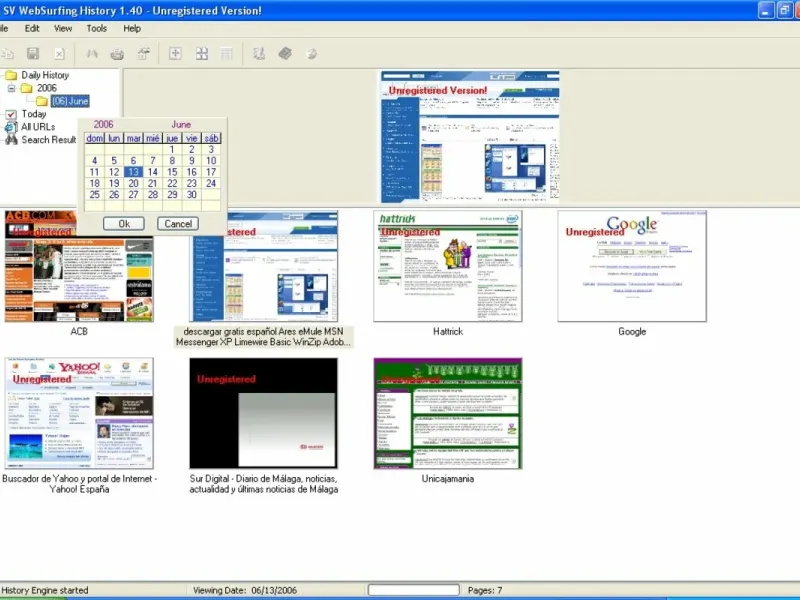Open the View menu

click(63, 29)
